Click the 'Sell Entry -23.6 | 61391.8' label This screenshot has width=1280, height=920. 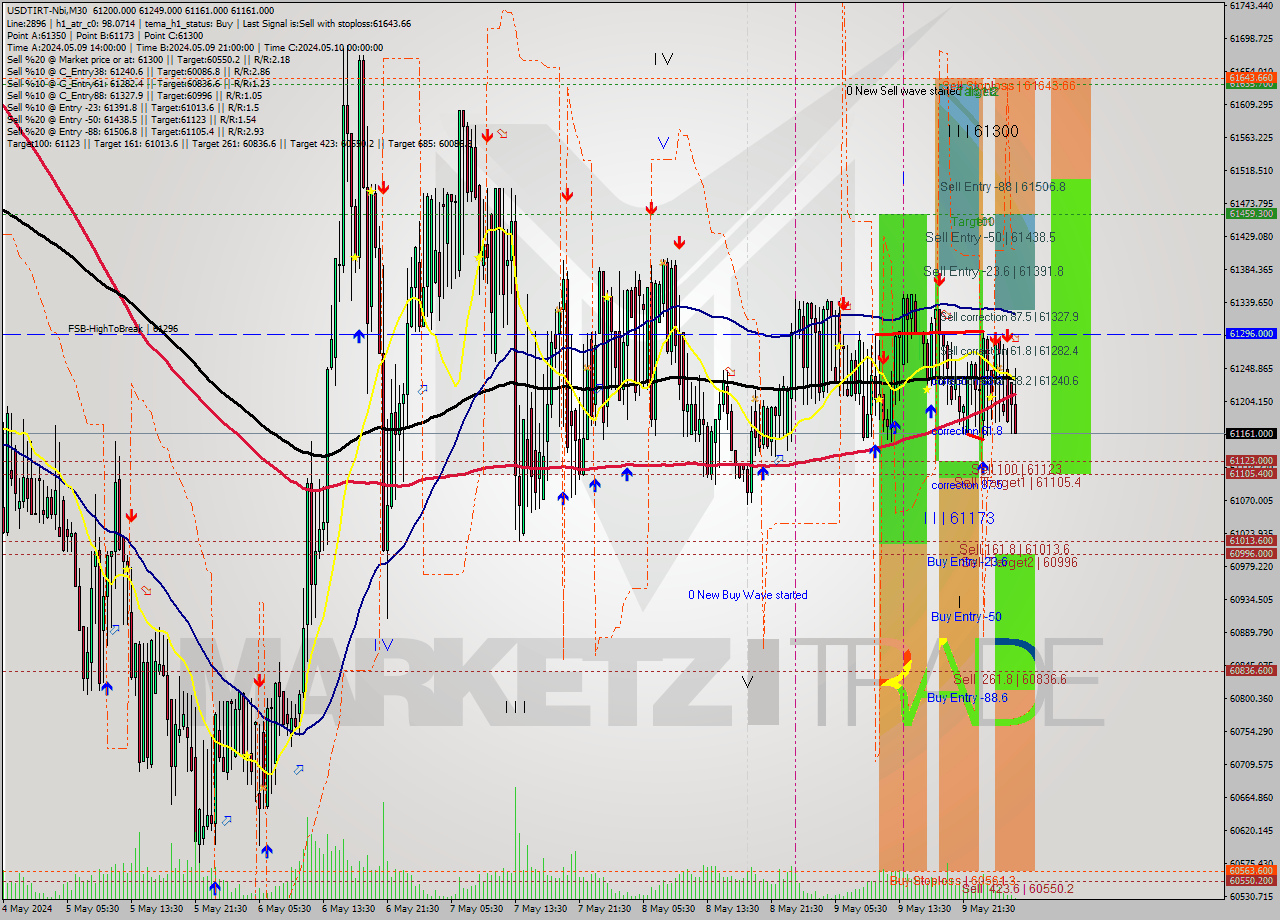[x=993, y=271]
